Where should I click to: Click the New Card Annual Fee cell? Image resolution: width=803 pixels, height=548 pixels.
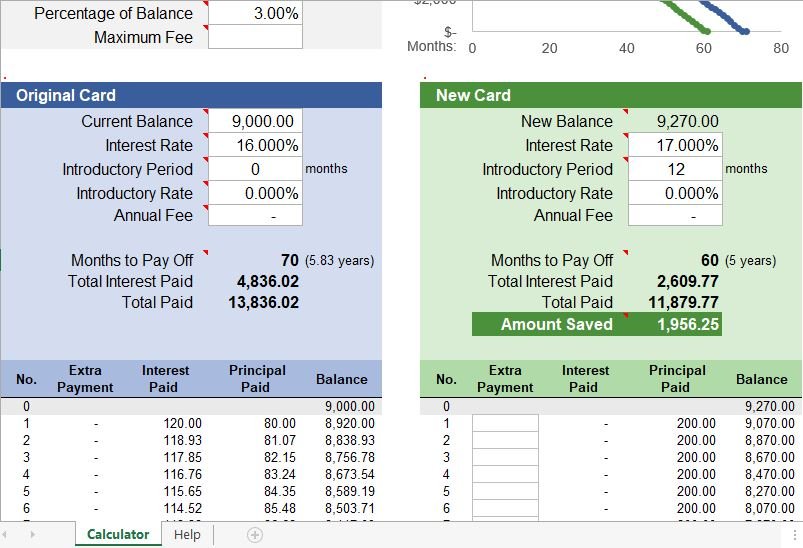[x=675, y=216]
